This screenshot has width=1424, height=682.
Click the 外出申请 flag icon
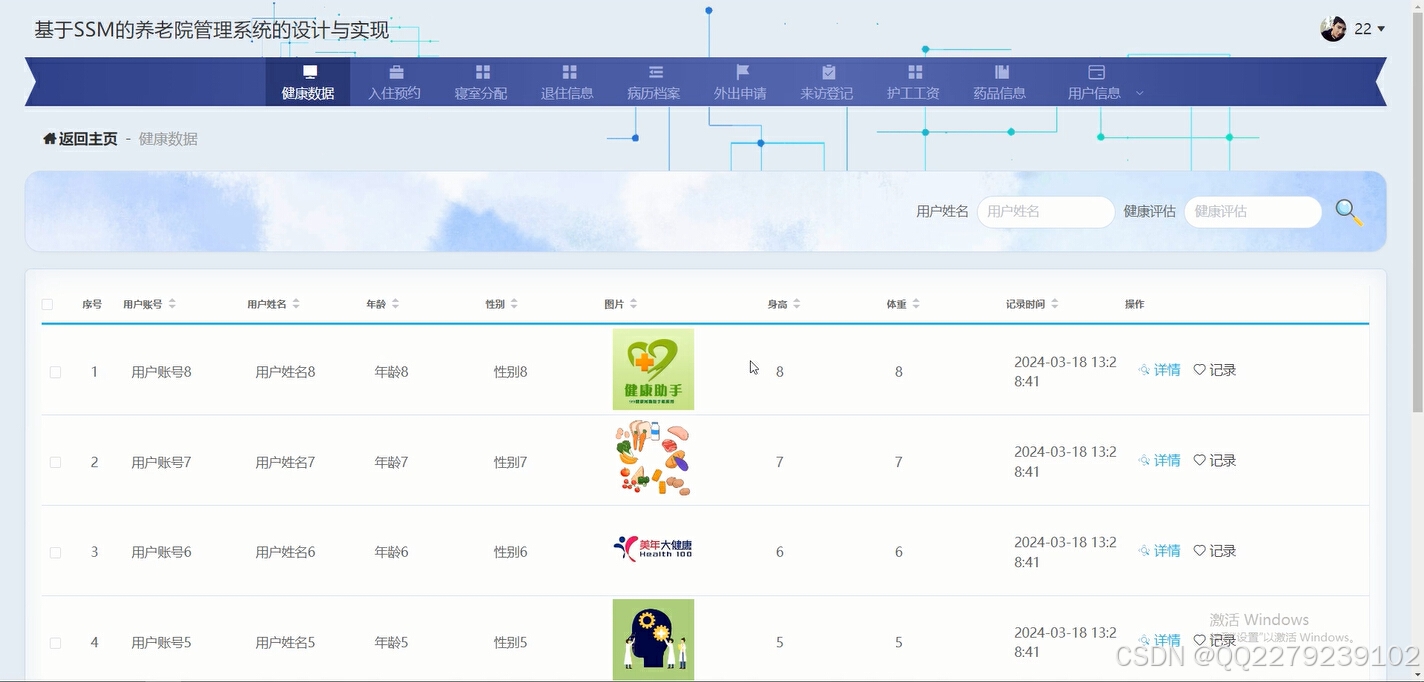(740, 73)
